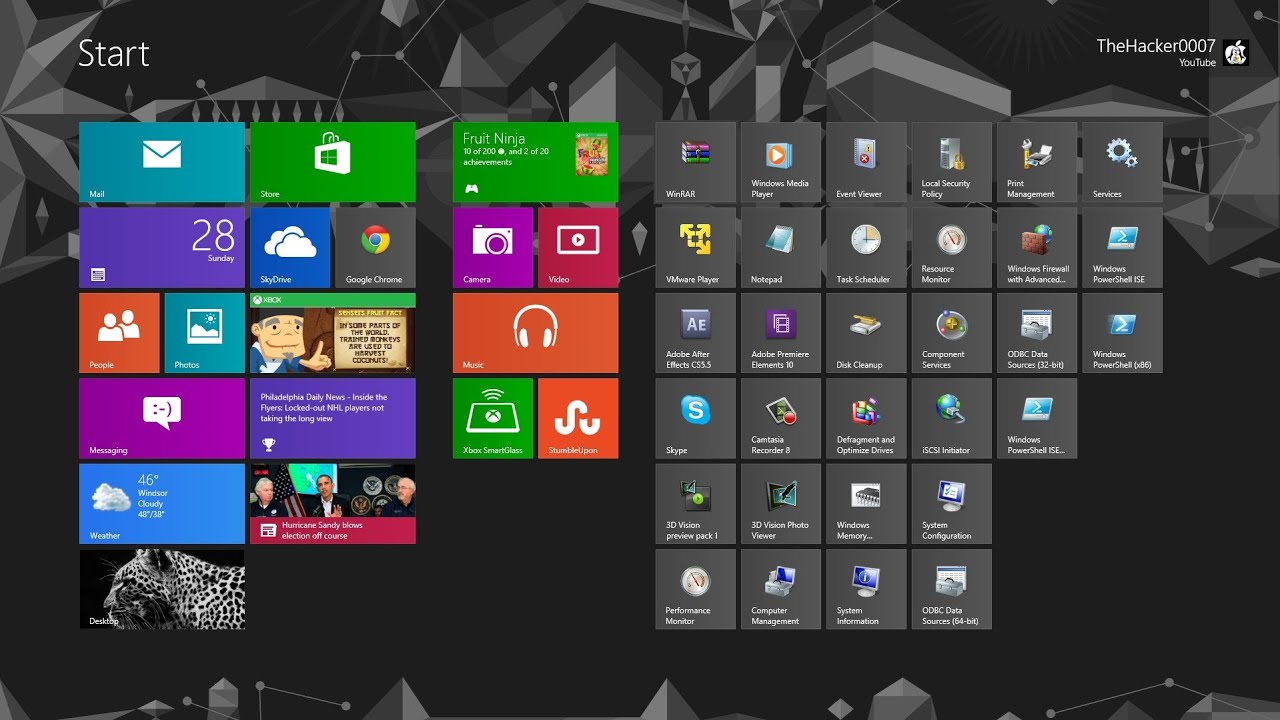Image resolution: width=1280 pixels, height=720 pixels.
Task: Open the Photos tile
Action: point(205,333)
